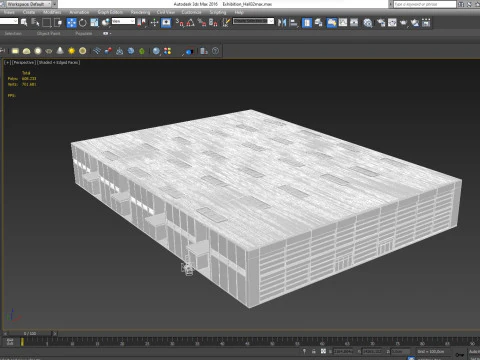Viewport: 480px width, 360px height.
Task: Toggle the Scene Explorer panel
Action: point(307,23)
